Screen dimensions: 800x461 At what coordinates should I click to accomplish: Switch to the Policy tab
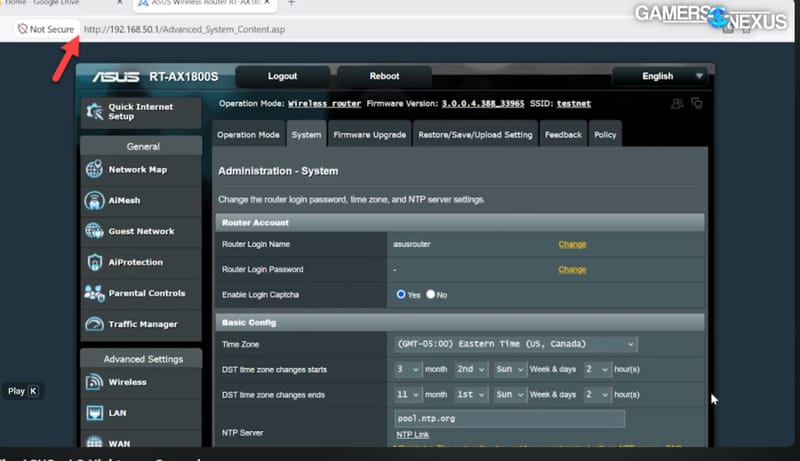pos(605,135)
